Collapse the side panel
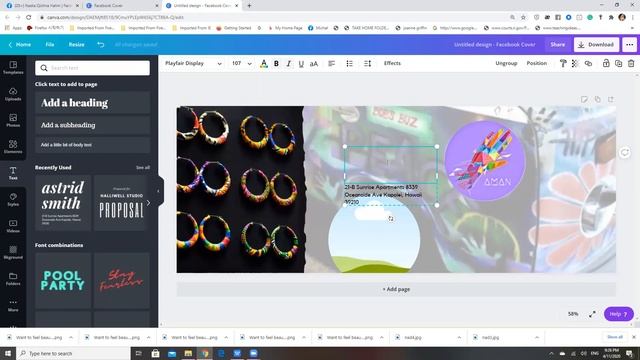640x360 pixels. (x=159, y=191)
